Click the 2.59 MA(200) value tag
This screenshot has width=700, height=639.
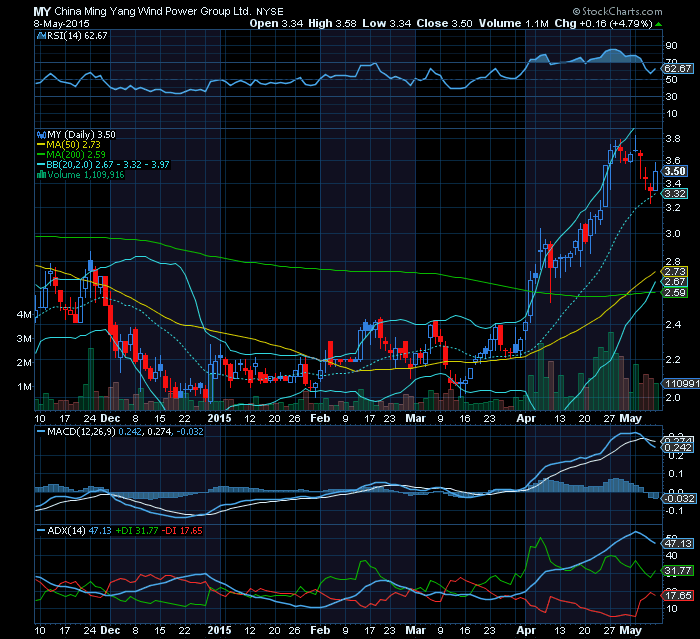[x=675, y=292]
